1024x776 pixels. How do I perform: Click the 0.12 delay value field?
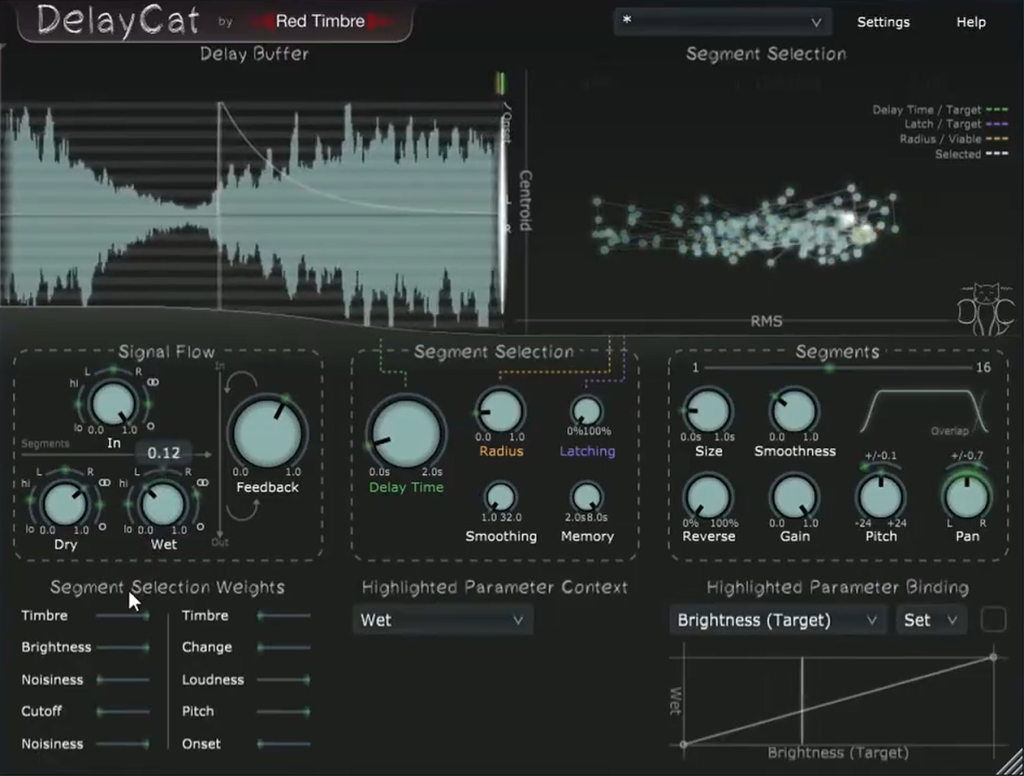click(x=164, y=453)
